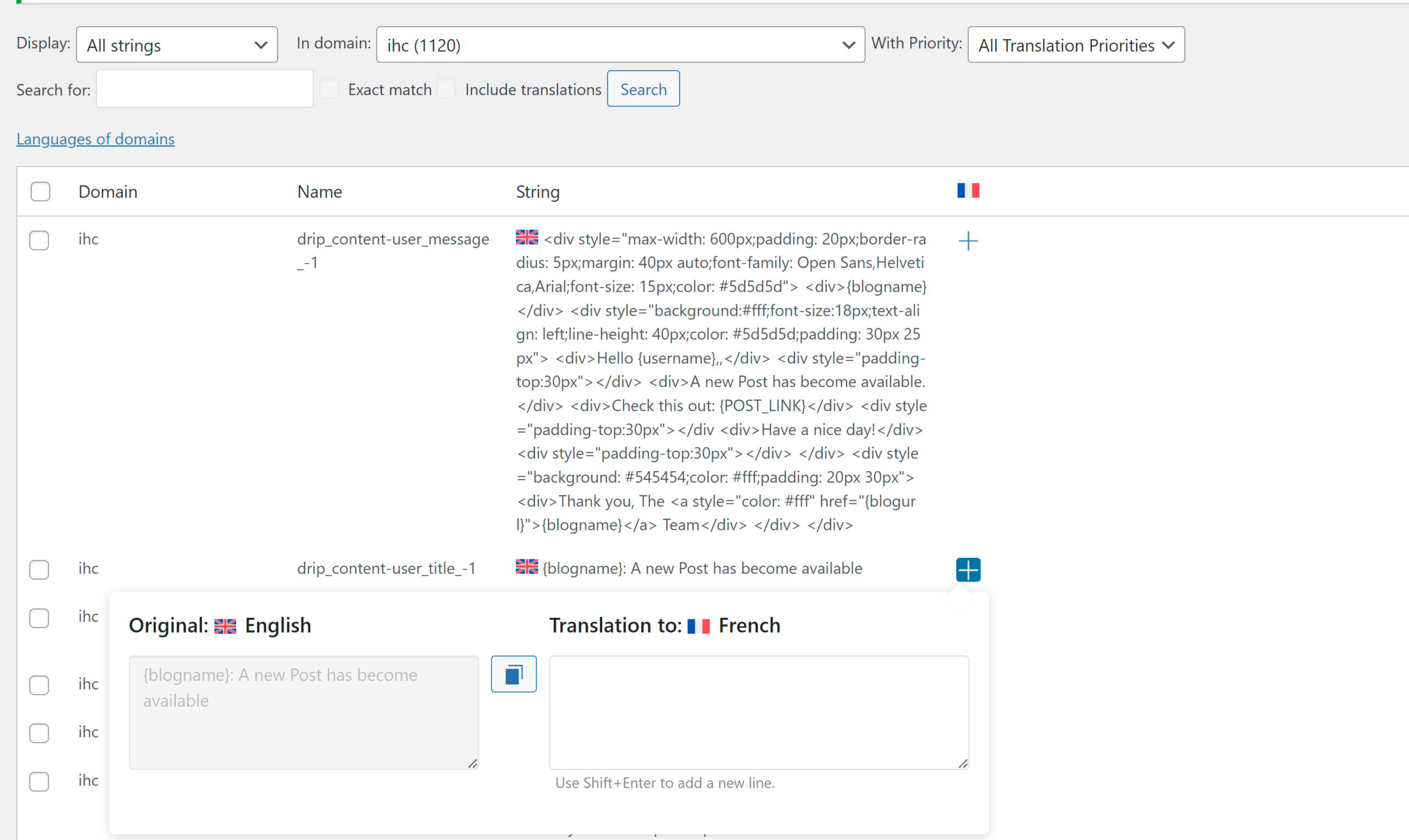Click the long HTML div string text

pos(722,382)
